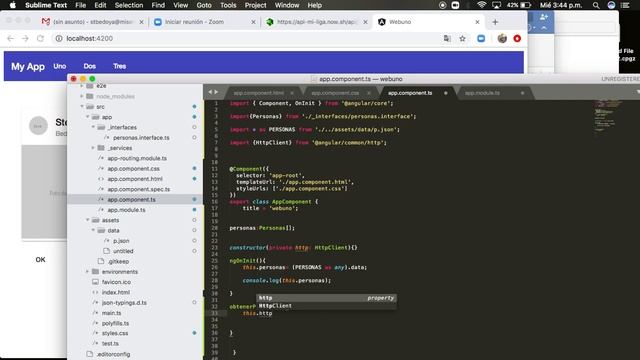The height and width of the screenshot is (360, 640).
Task: Reload the localhost page
Action: pos(40,38)
